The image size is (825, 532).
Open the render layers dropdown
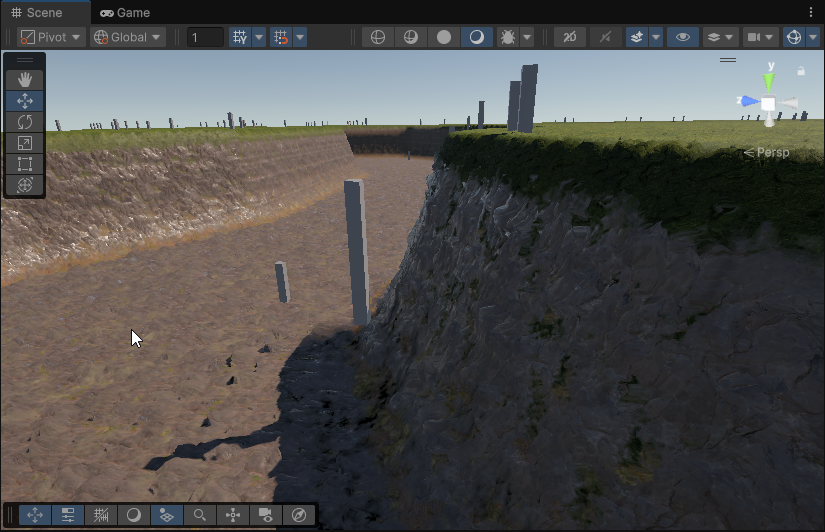pyautogui.click(x=720, y=37)
